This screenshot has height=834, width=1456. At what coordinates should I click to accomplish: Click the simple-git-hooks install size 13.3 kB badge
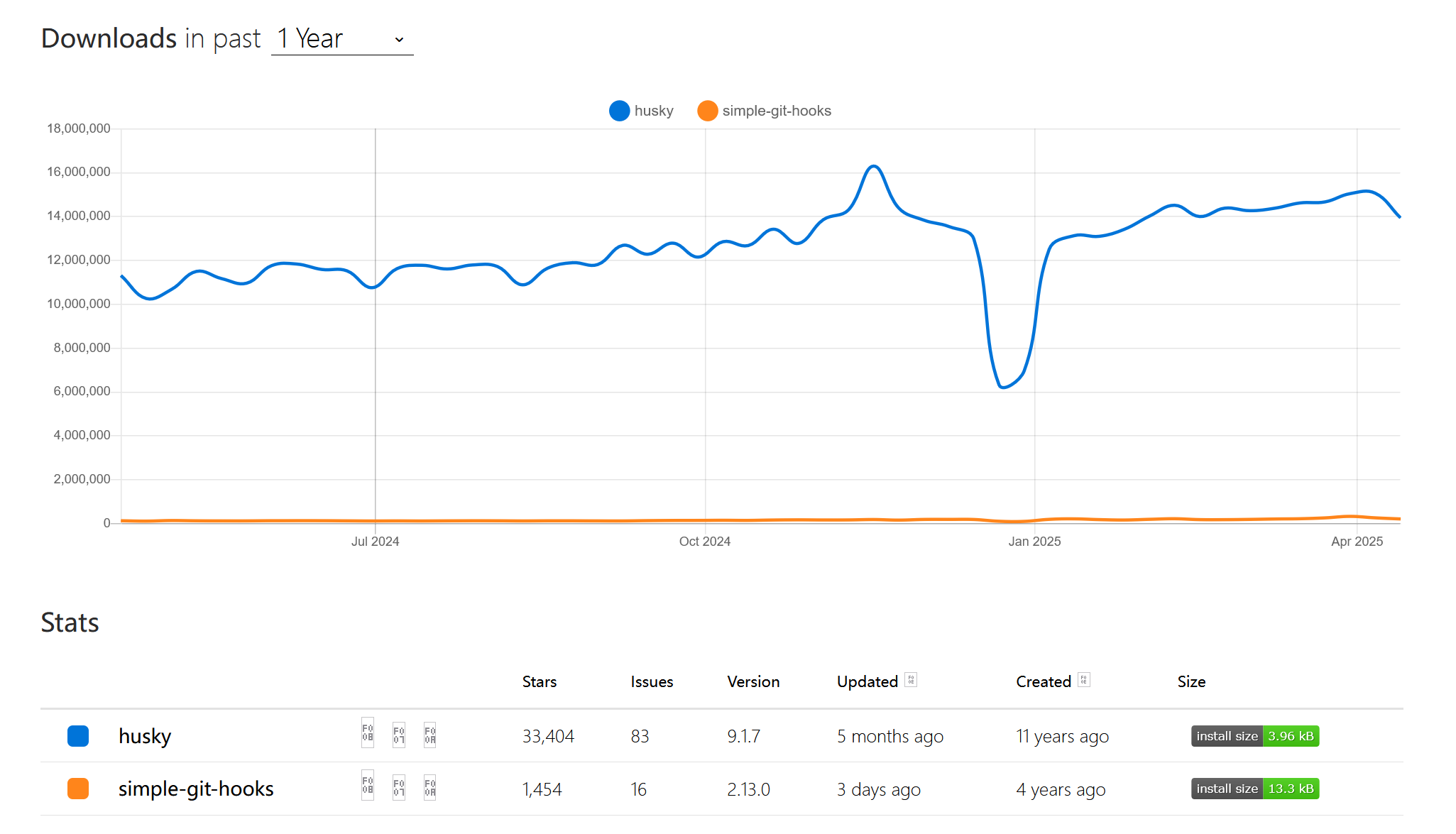click(x=1254, y=789)
